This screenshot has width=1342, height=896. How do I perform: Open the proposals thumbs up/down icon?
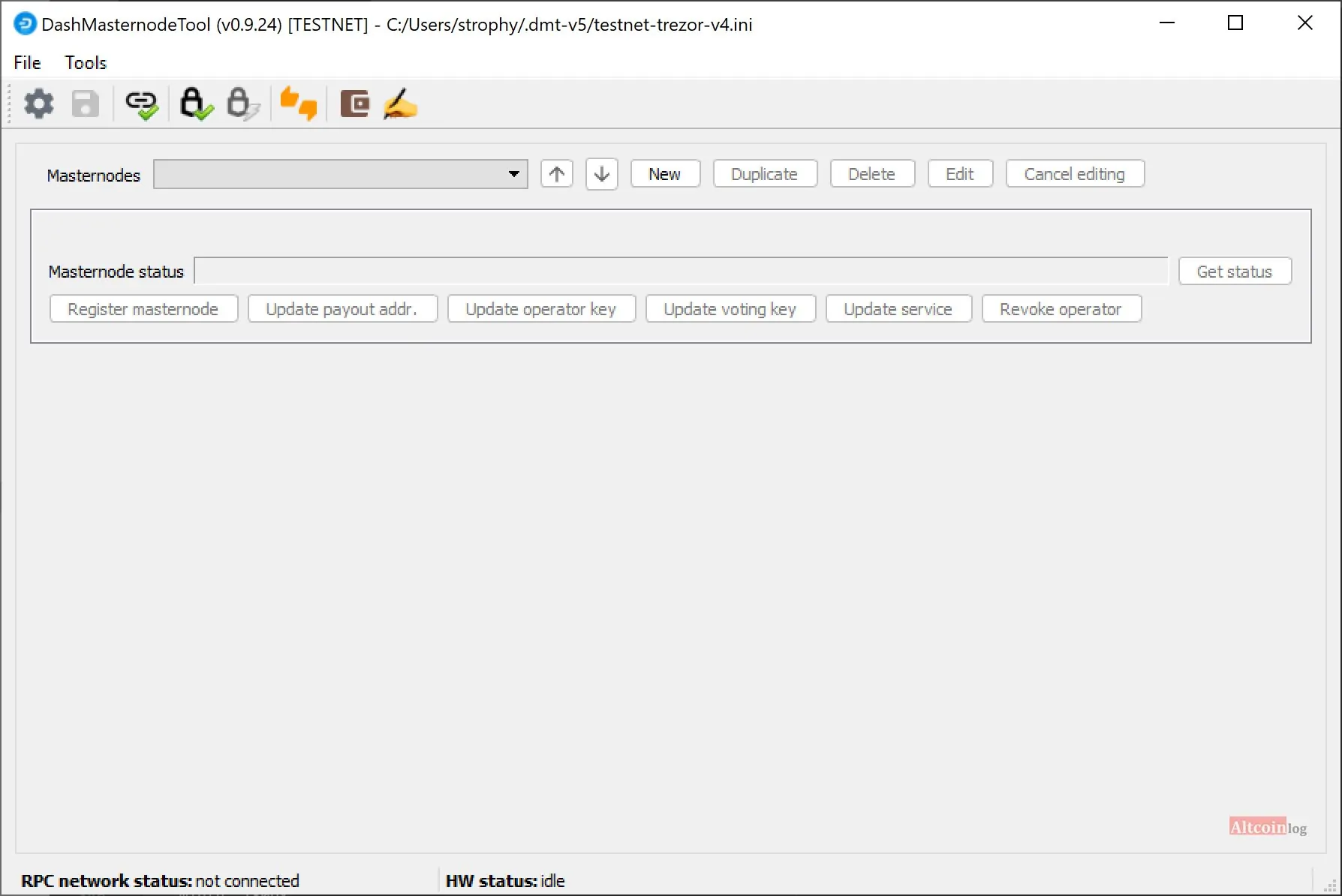[299, 104]
